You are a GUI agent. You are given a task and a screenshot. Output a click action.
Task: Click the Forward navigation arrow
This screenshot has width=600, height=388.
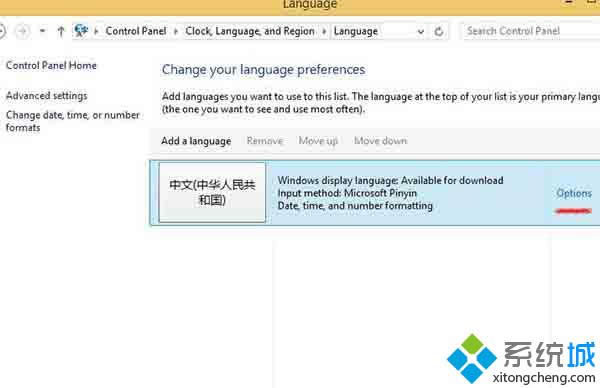pos(23,31)
